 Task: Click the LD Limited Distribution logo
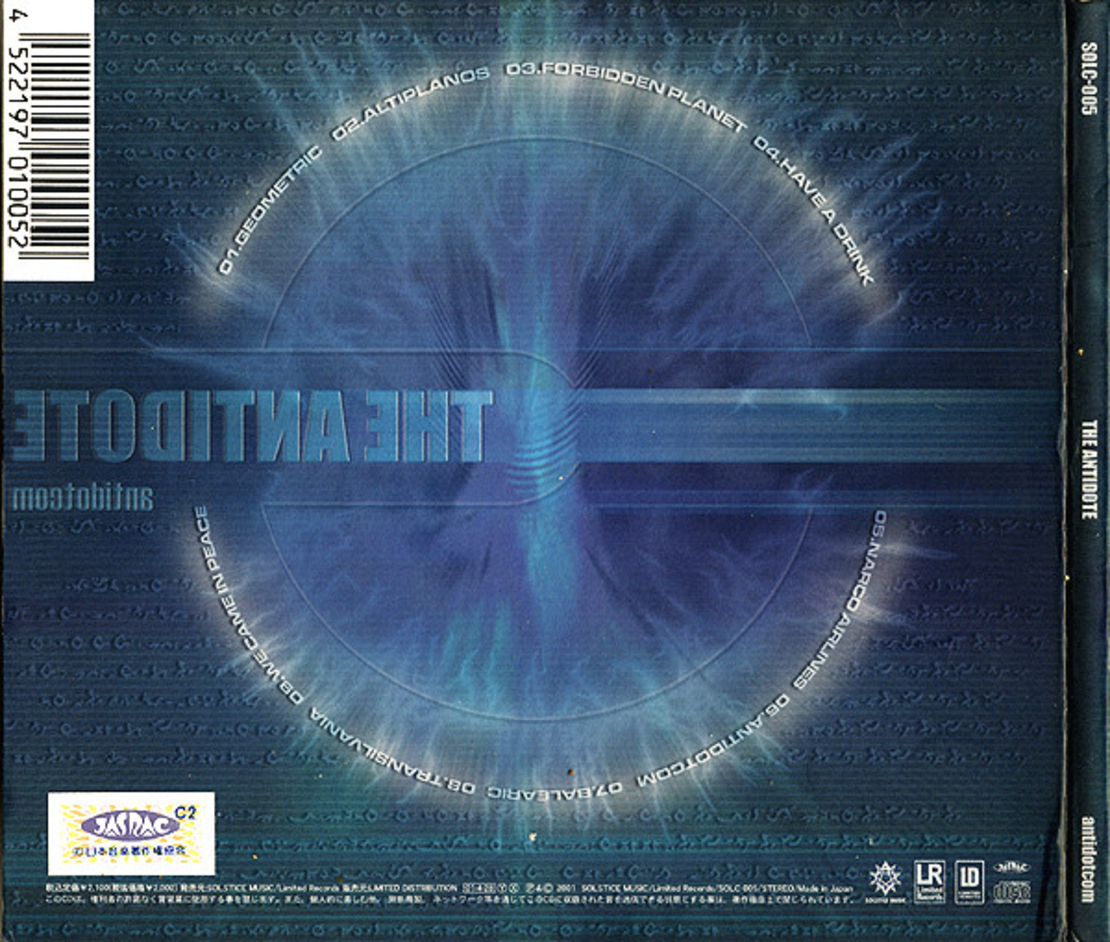[x=969, y=882]
